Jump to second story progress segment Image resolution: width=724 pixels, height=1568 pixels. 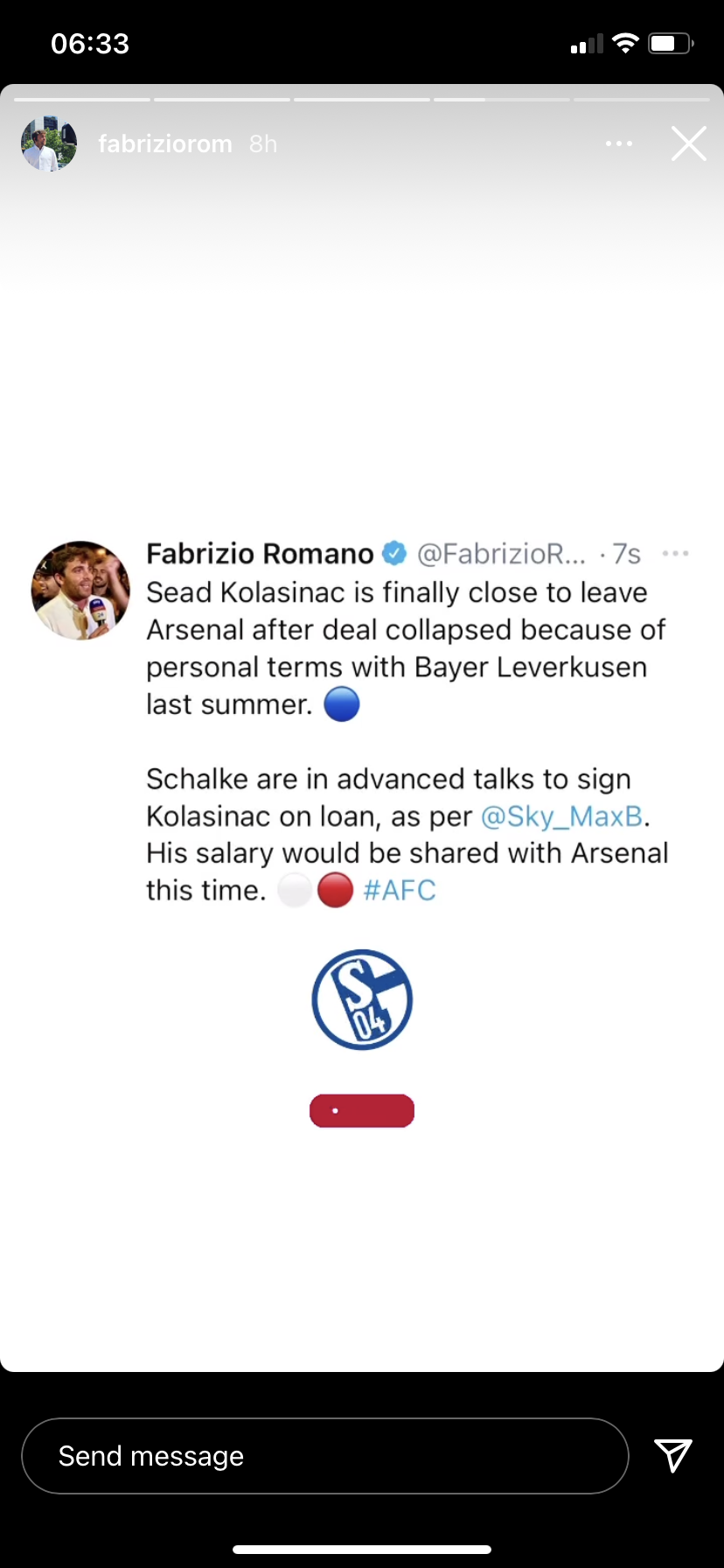pos(222,100)
